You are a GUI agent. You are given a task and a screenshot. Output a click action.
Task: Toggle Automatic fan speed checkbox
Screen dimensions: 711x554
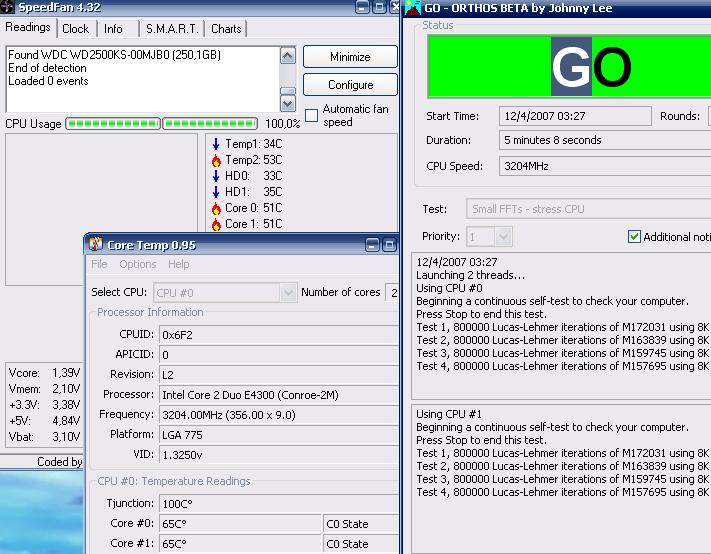tap(312, 116)
